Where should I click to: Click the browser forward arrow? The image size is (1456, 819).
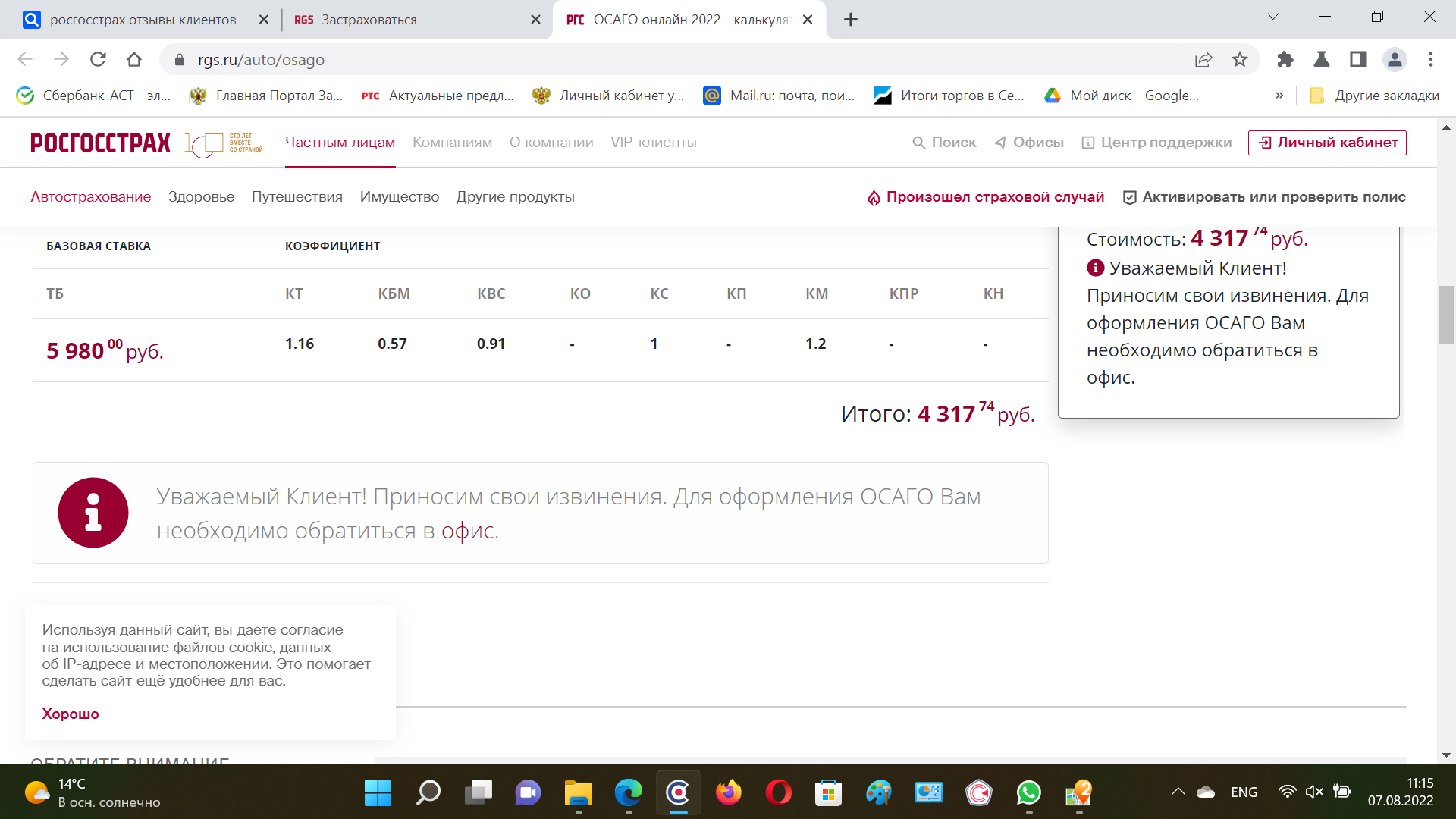click(61, 59)
